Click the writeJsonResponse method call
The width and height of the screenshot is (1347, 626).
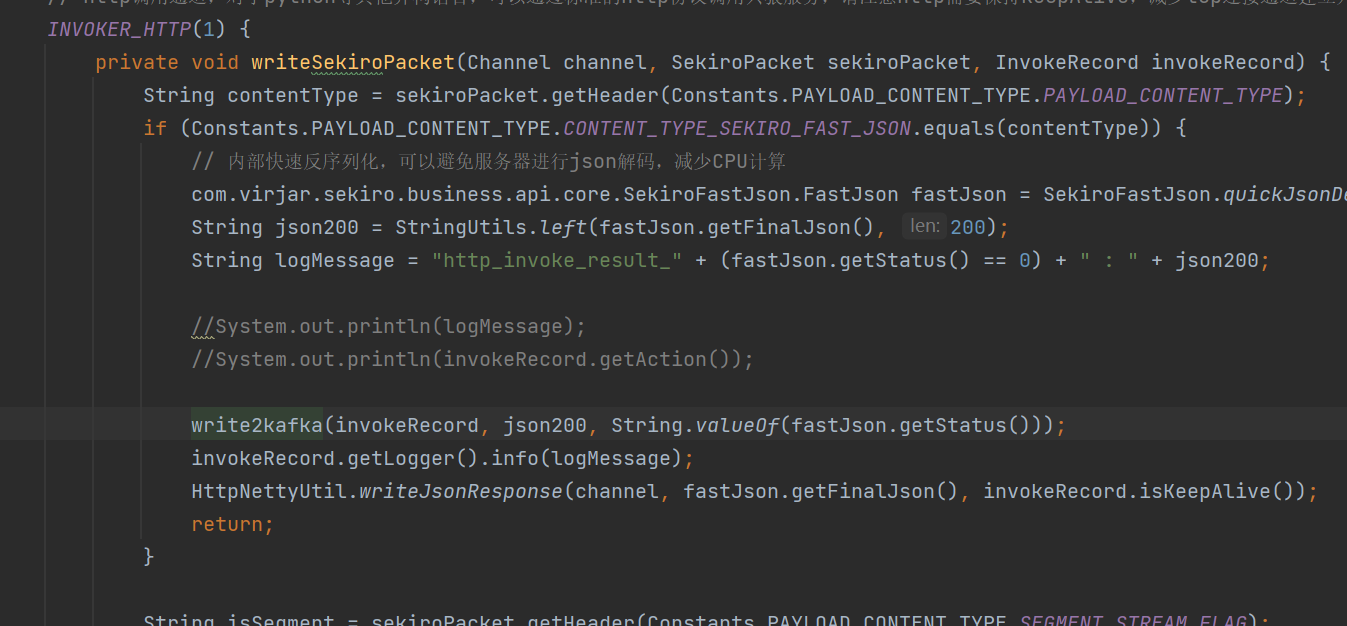[461, 491]
